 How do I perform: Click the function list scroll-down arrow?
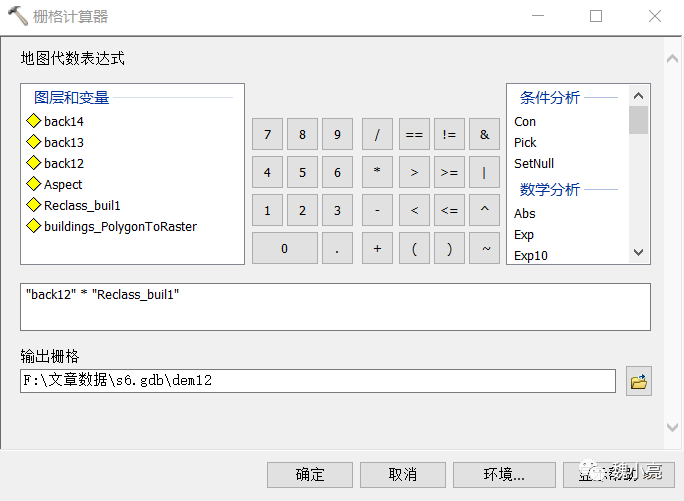(x=638, y=252)
